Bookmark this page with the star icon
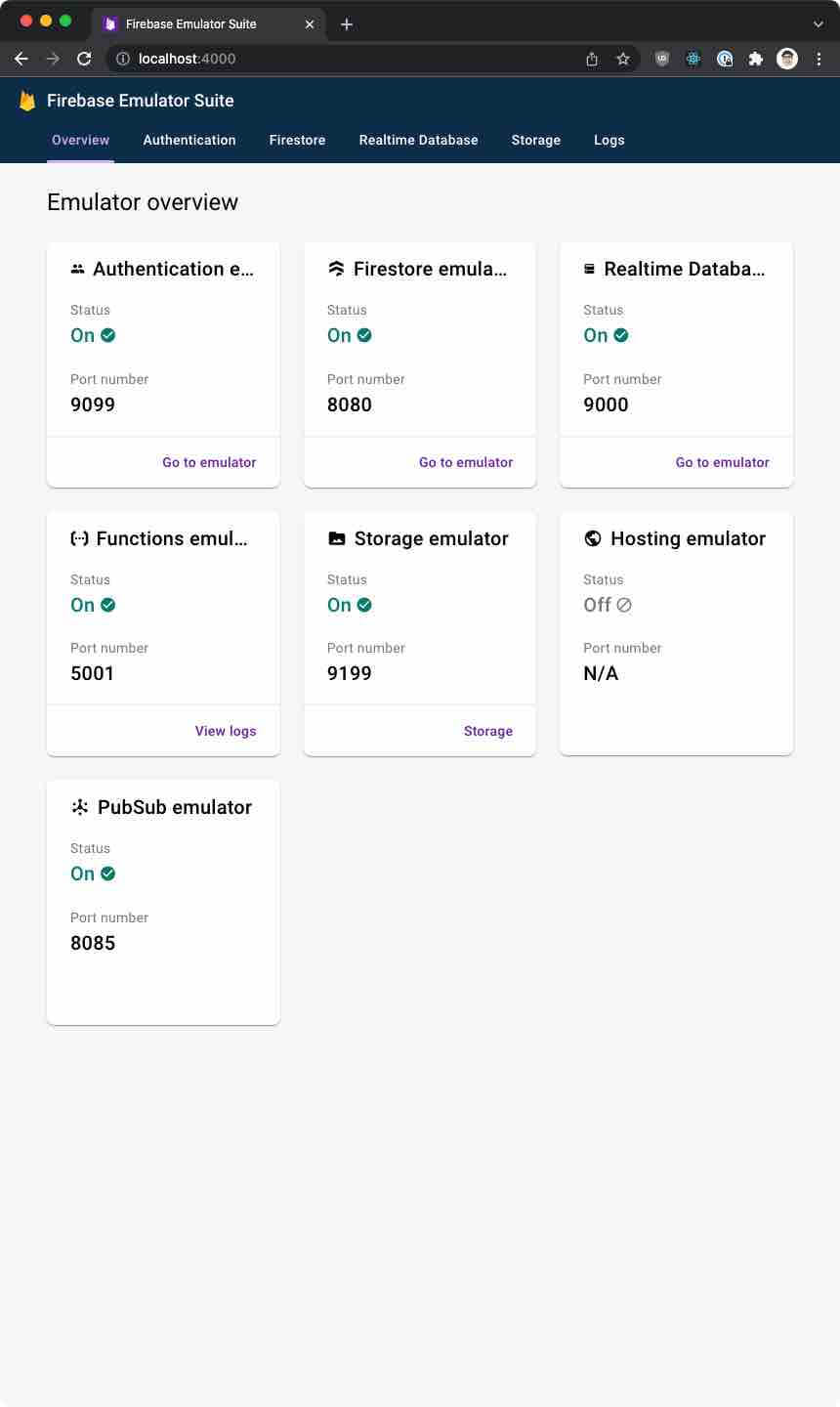Screen dimensions: 840x1407 623,59
